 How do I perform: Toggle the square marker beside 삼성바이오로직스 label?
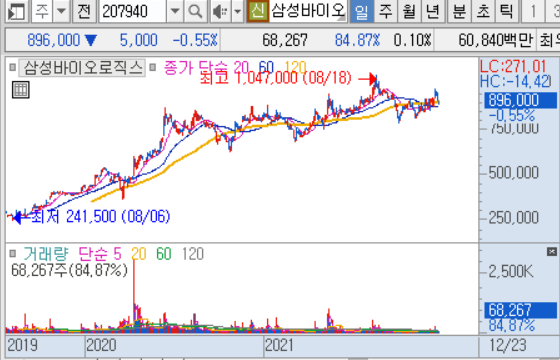pyautogui.click(x=12, y=67)
